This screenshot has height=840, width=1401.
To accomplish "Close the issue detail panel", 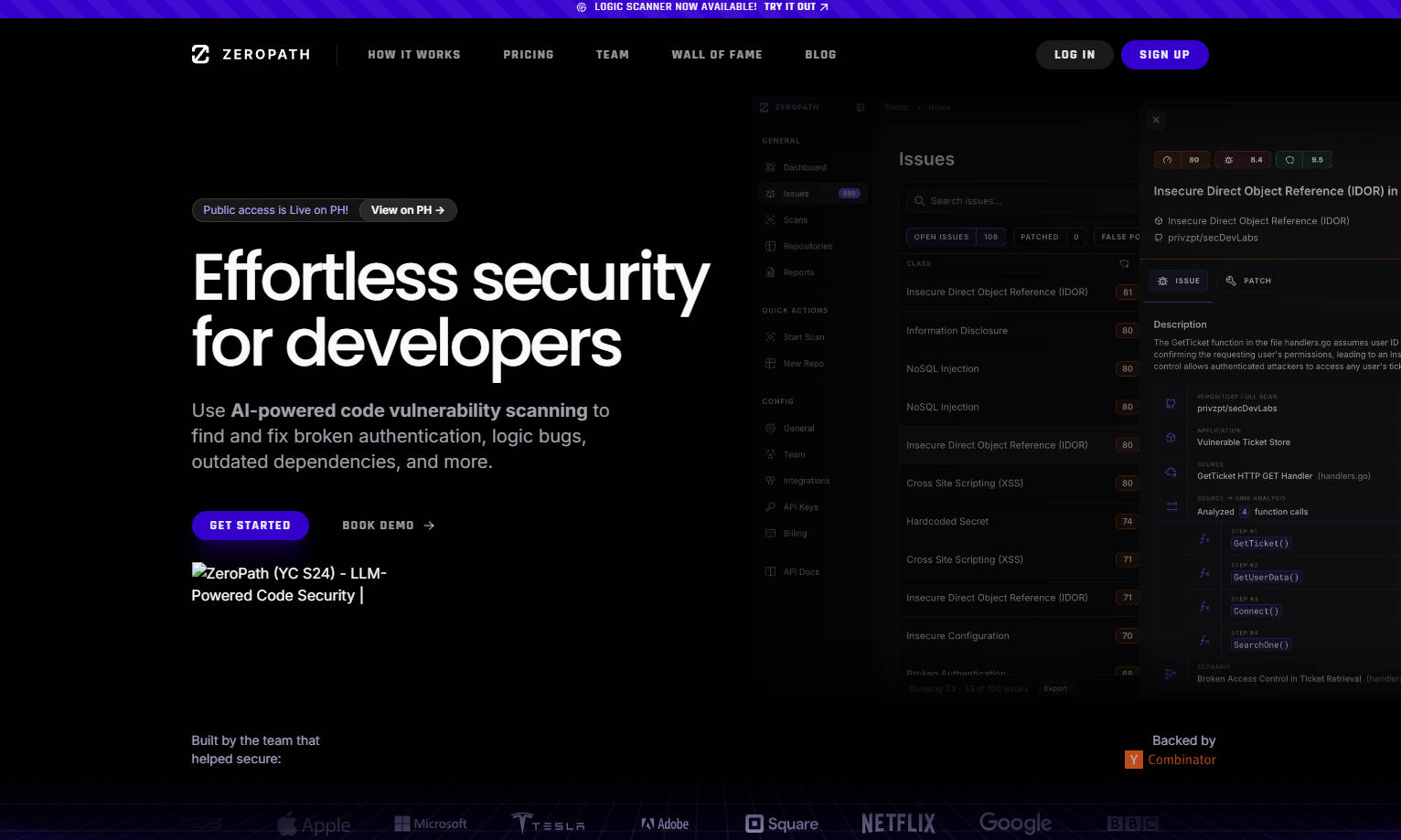I will tap(1156, 120).
